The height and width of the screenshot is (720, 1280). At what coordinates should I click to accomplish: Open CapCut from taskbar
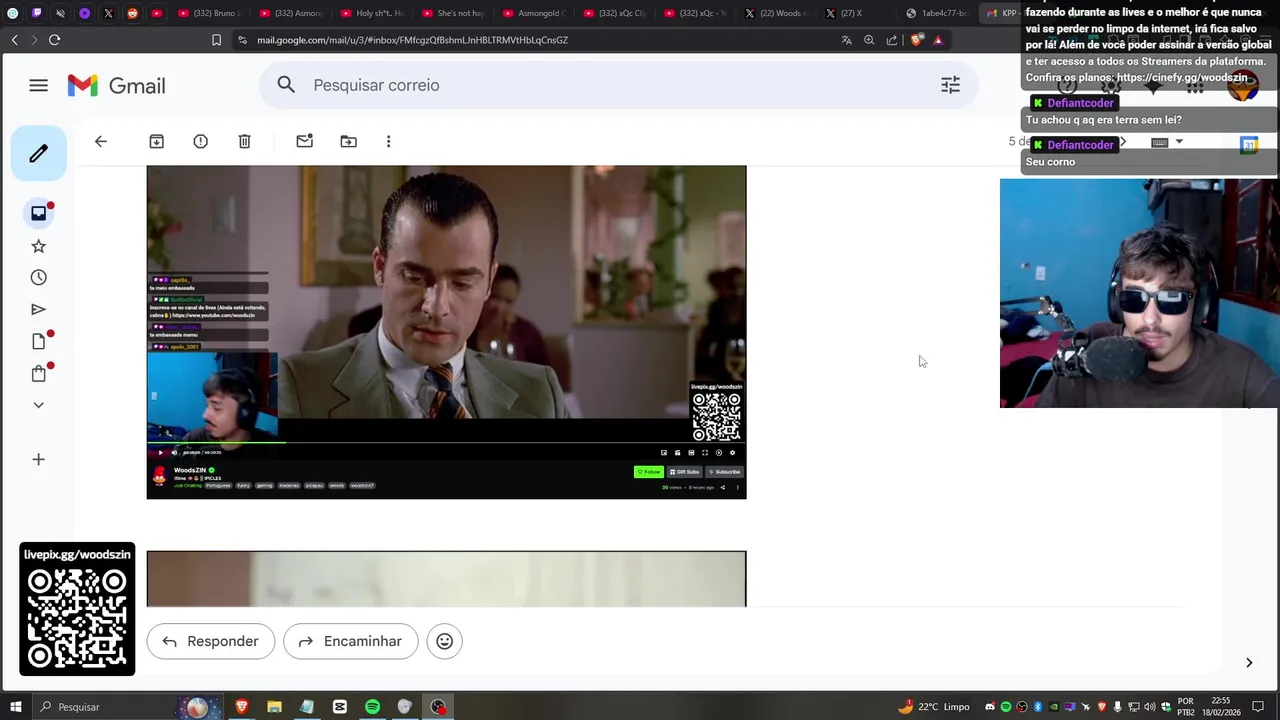[x=339, y=707]
